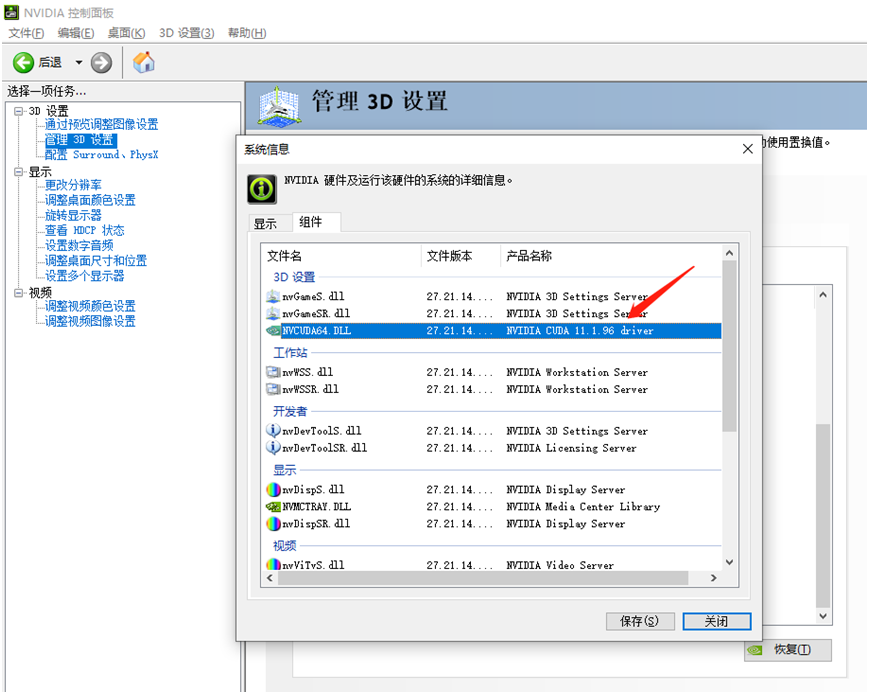This screenshot has width=869, height=694.
Task: Open the 3D 设置(3) menu
Action: [186, 33]
